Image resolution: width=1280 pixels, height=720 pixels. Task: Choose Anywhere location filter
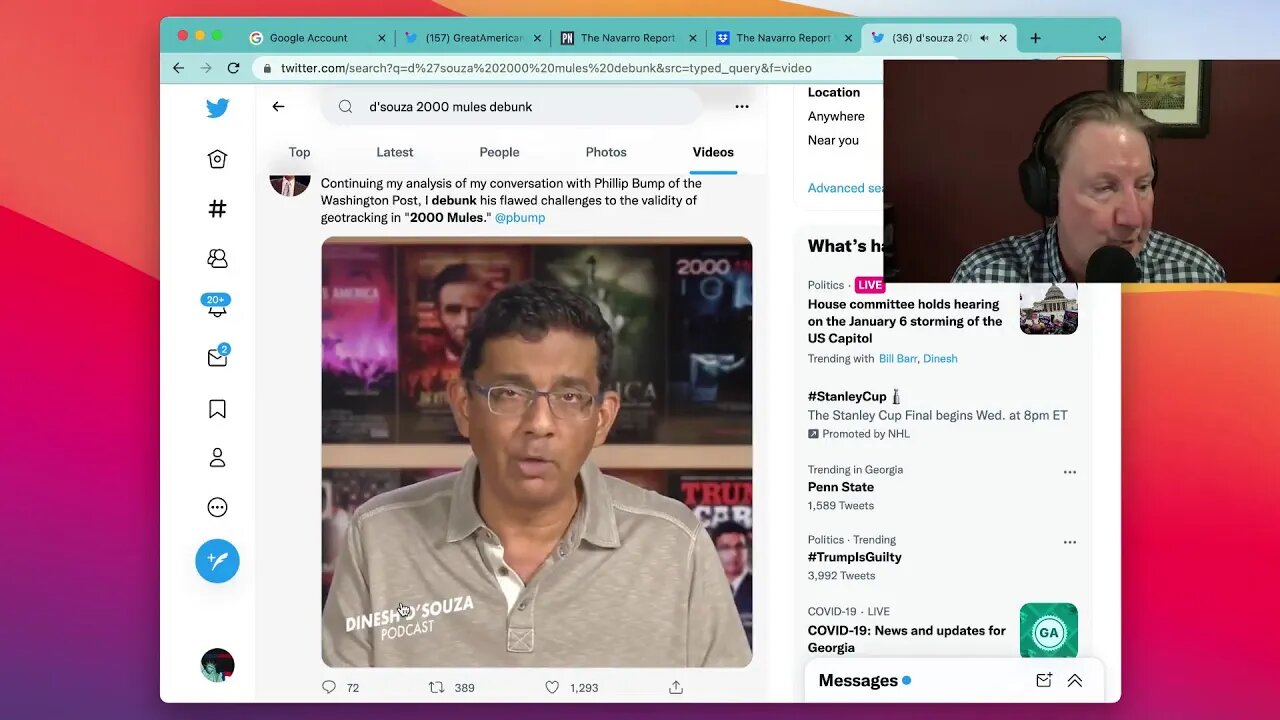[x=836, y=116]
